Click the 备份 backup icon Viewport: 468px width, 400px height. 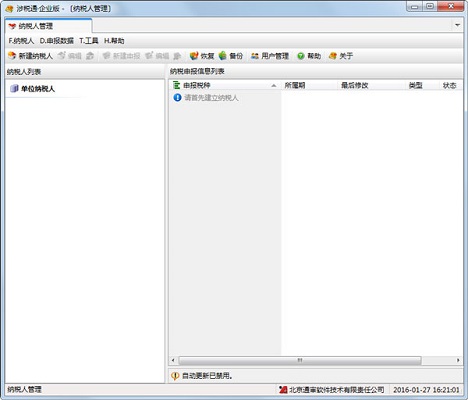pyautogui.click(x=223, y=56)
